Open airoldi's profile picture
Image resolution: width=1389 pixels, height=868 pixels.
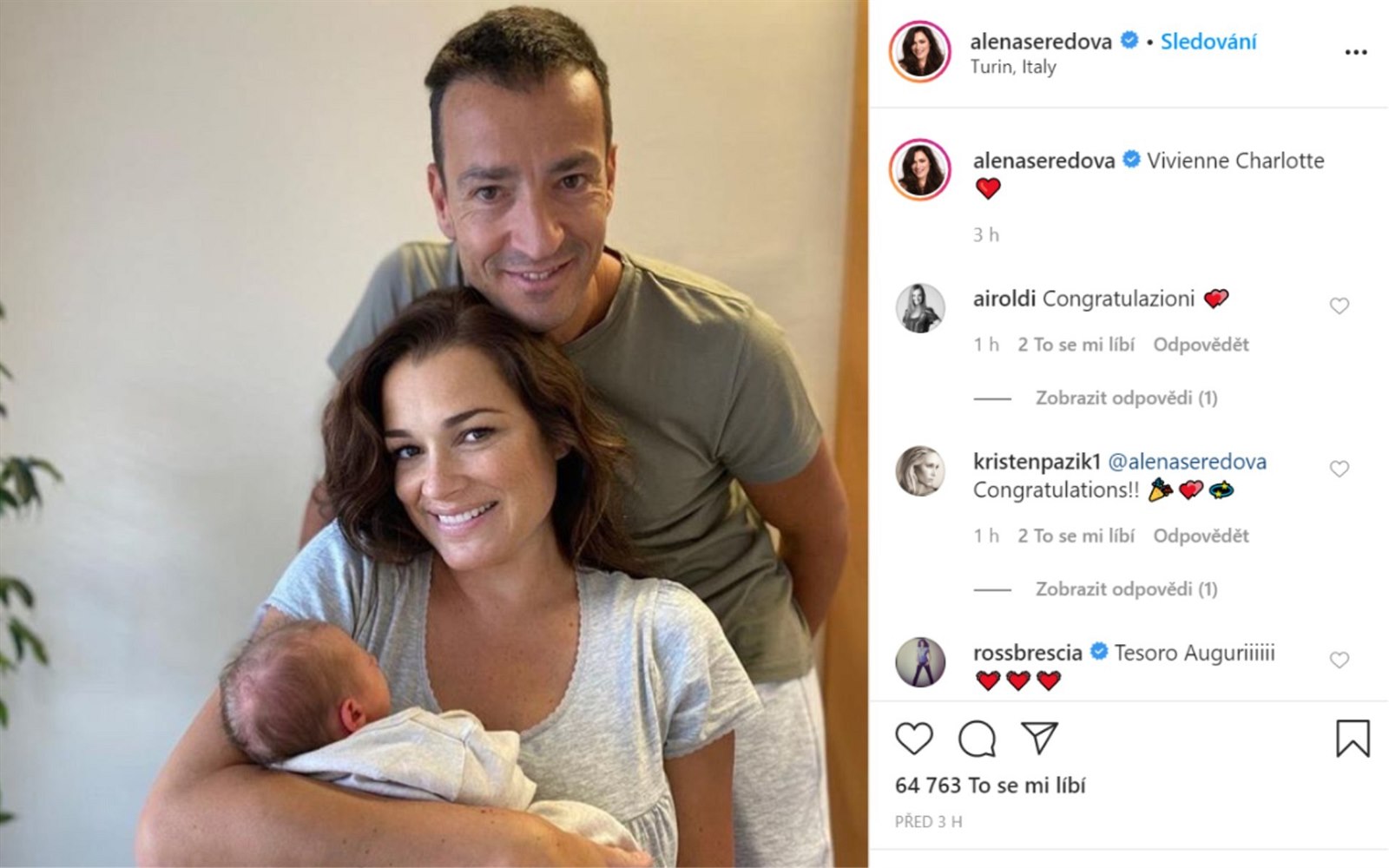(x=920, y=308)
